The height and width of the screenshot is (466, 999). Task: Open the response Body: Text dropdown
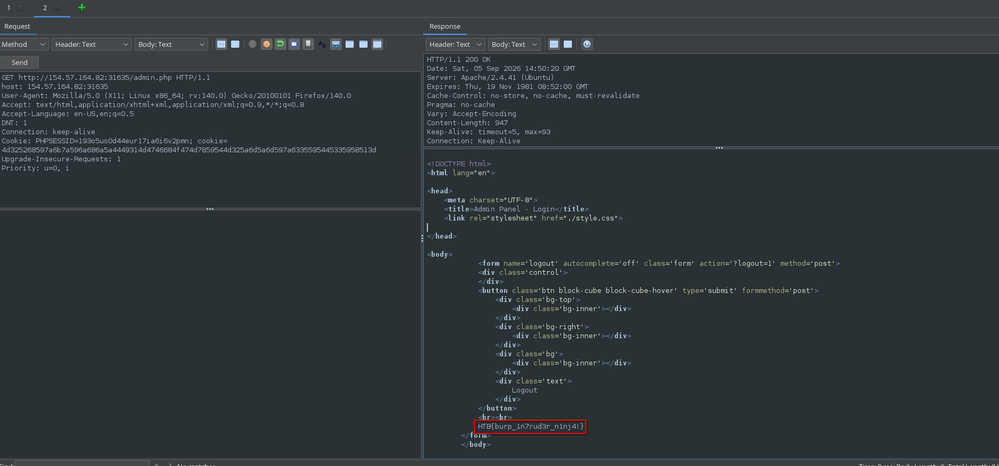[514, 45]
